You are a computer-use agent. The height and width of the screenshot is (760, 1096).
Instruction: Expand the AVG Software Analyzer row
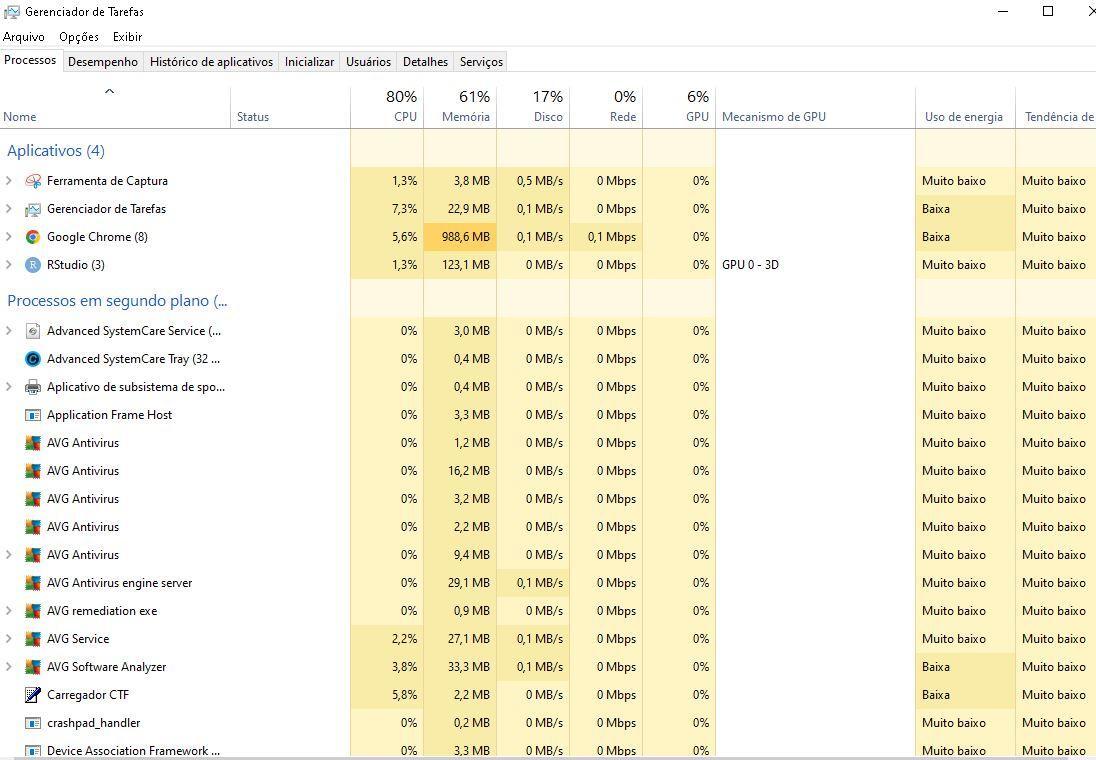click(8, 666)
